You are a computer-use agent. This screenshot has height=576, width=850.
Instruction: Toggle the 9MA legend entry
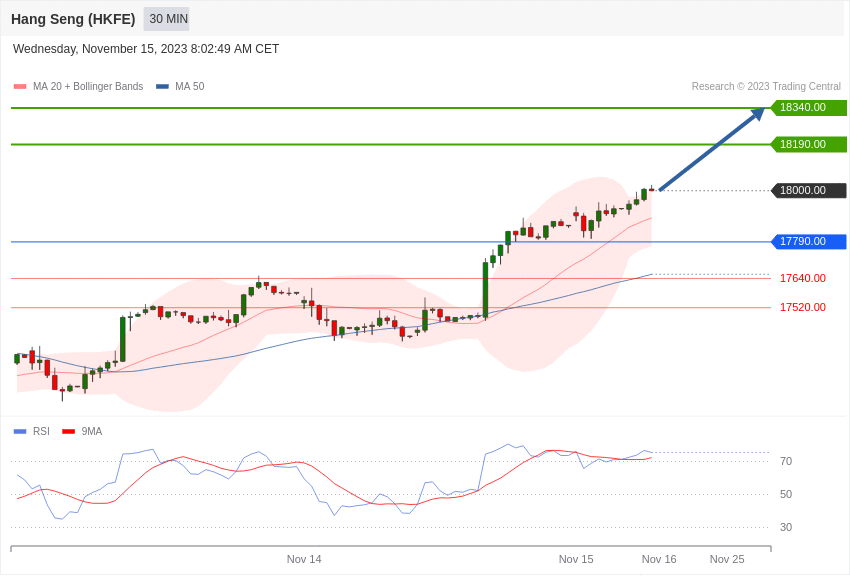pos(82,431)
